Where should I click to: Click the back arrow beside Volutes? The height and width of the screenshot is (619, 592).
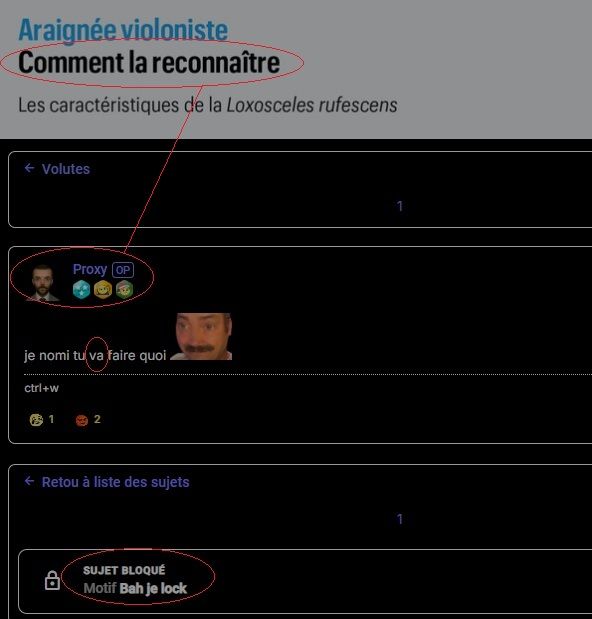tap(29, 169)
